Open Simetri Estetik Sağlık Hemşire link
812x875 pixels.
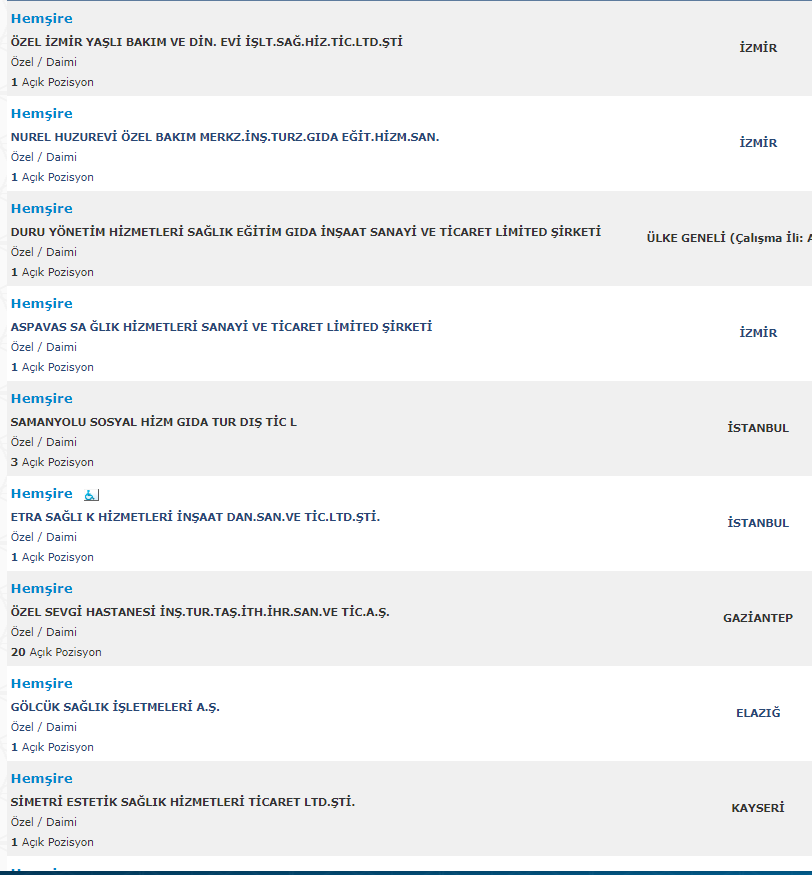(42, 779)
